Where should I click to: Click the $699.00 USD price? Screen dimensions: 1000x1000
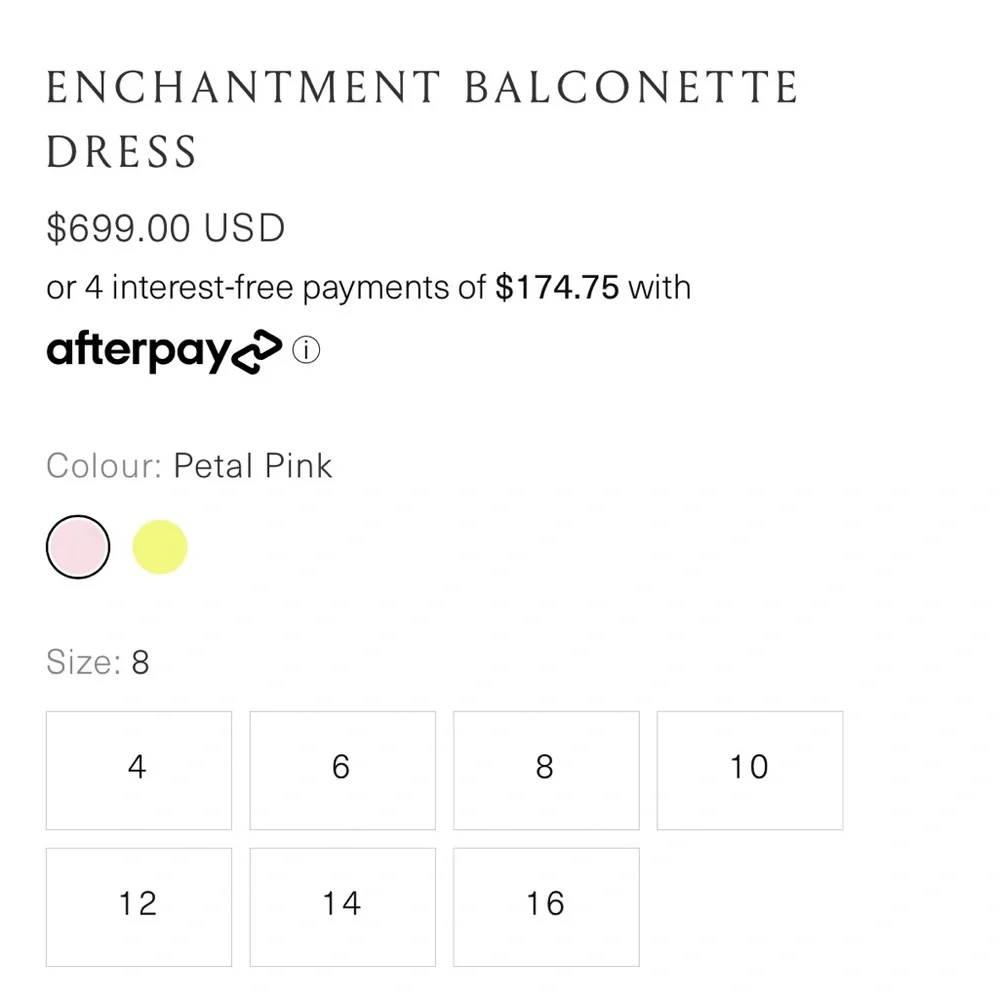coord(166,229)
